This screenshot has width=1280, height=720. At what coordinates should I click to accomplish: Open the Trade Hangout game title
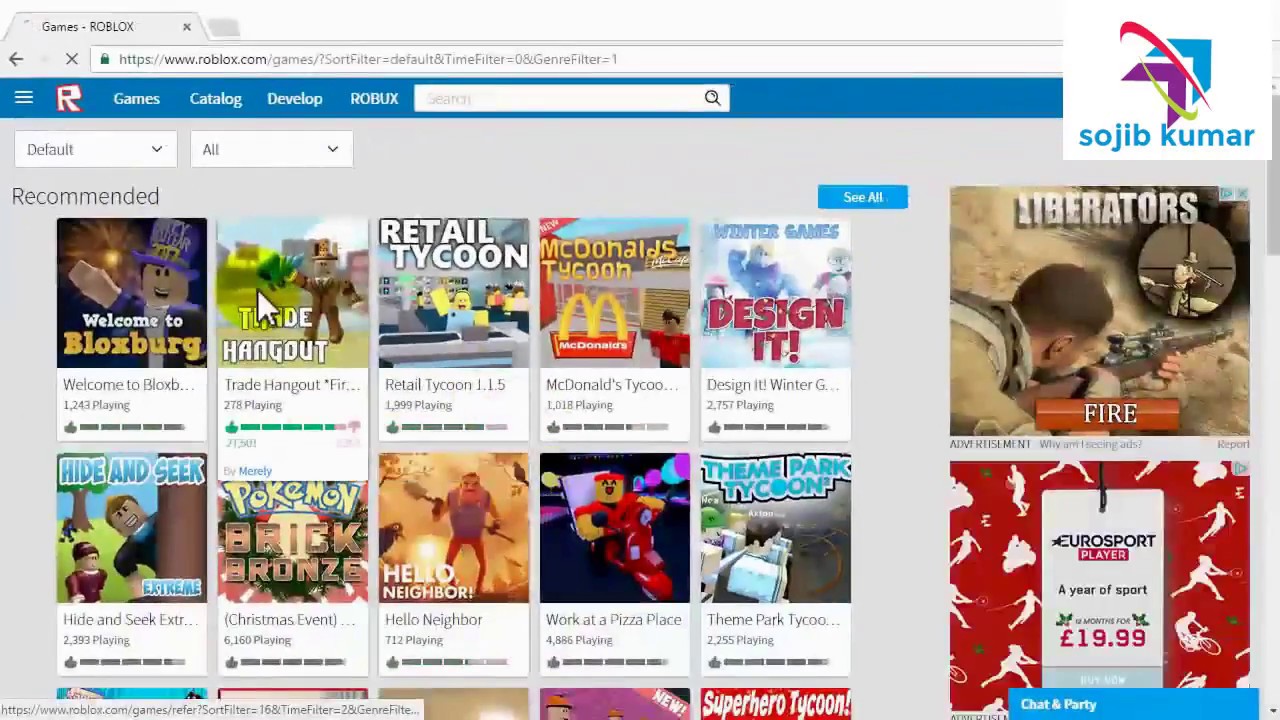[290, 385]
